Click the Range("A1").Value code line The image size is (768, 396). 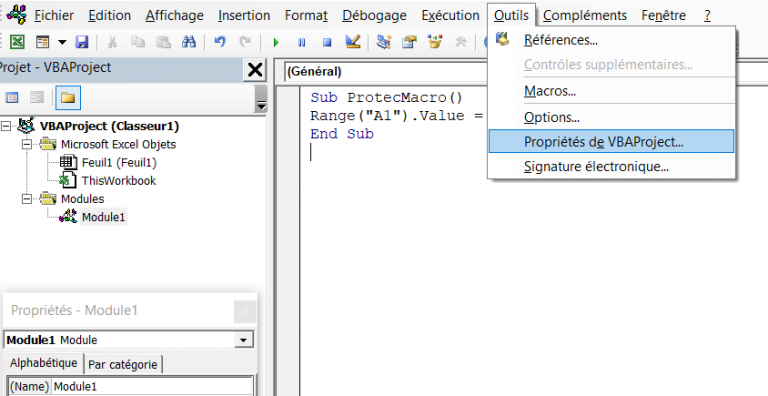(x=397, y=116)
